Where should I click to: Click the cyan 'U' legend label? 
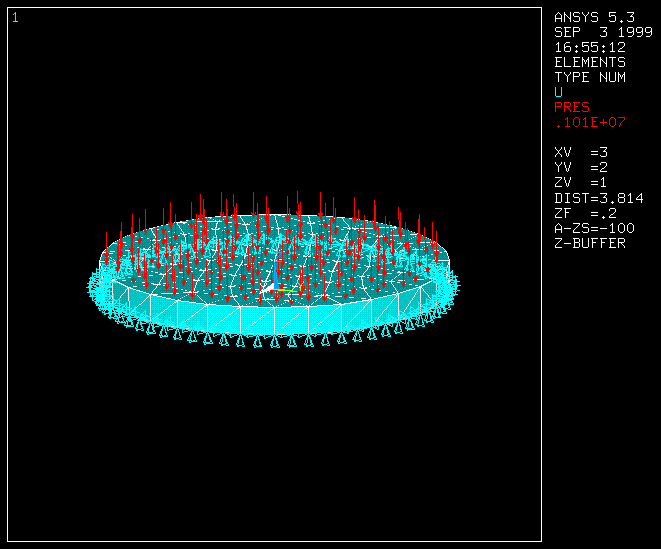(x=558, y=92)
